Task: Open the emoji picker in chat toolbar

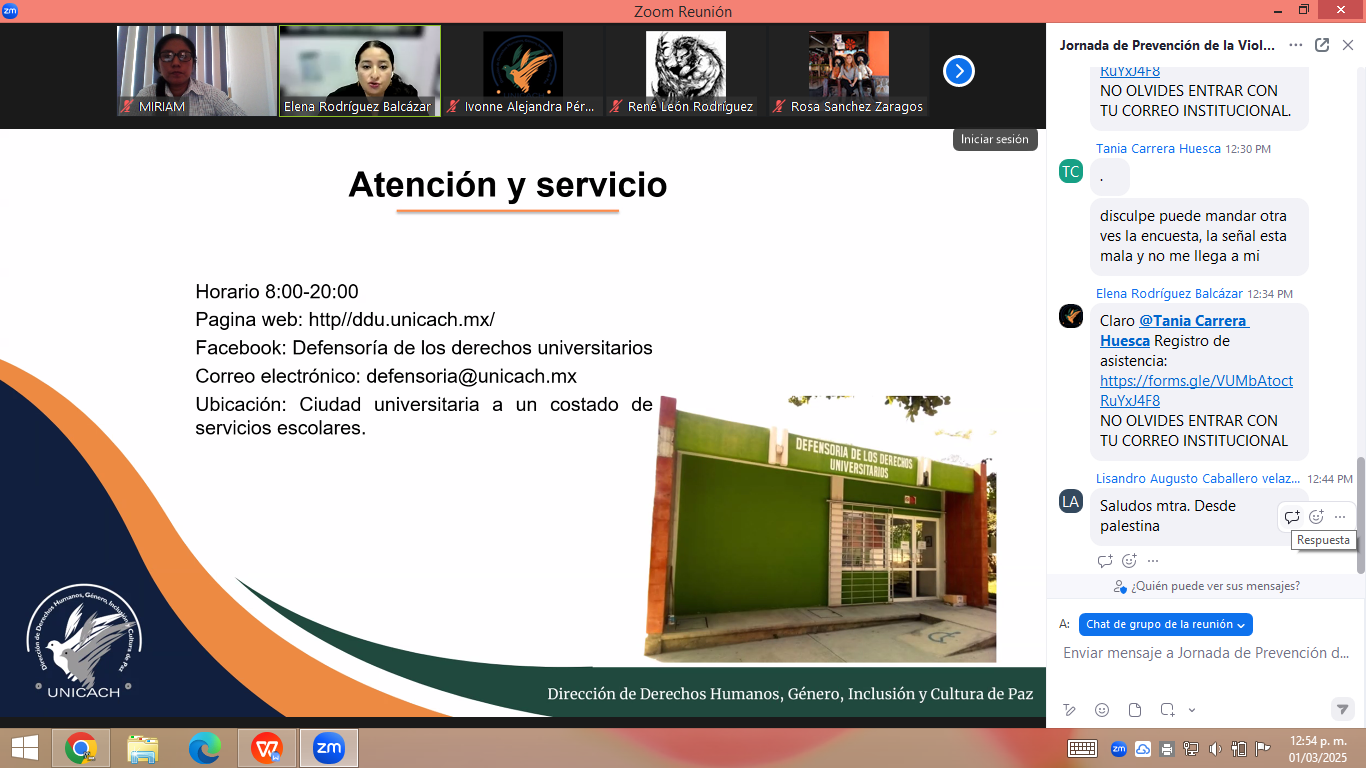Action: 1102,710
